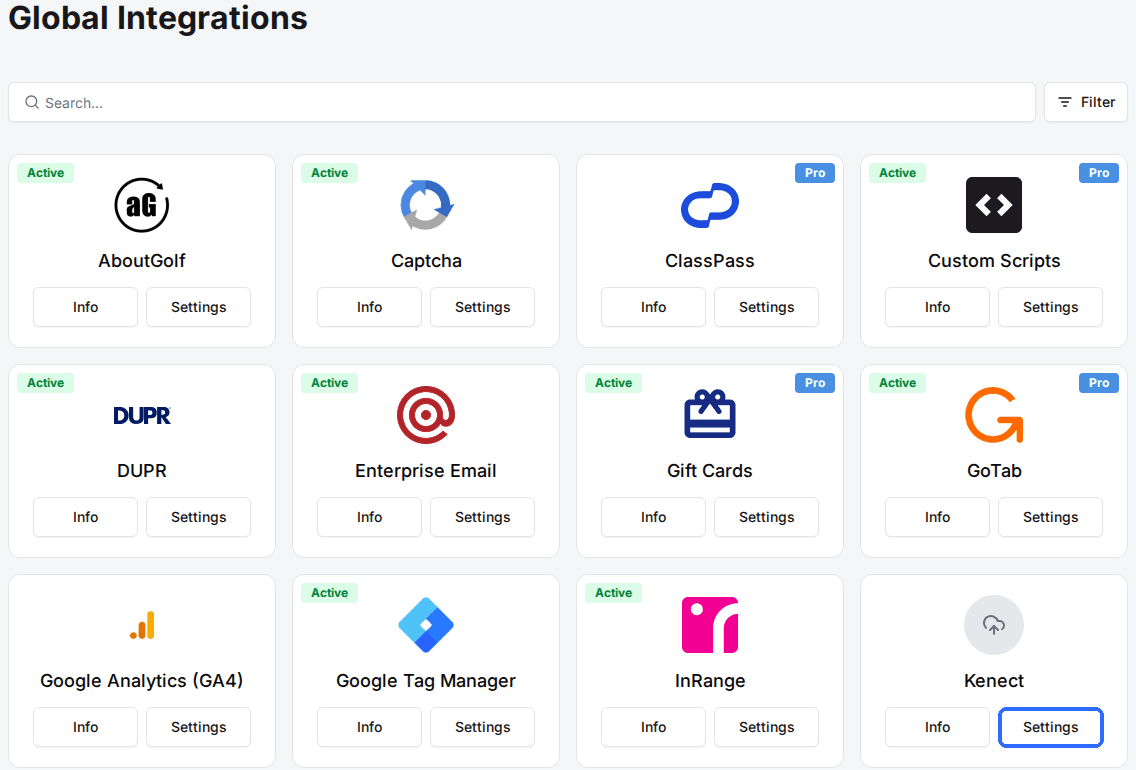View Enterprise Email Info
1136x770 pixels.
coord(369,517)
